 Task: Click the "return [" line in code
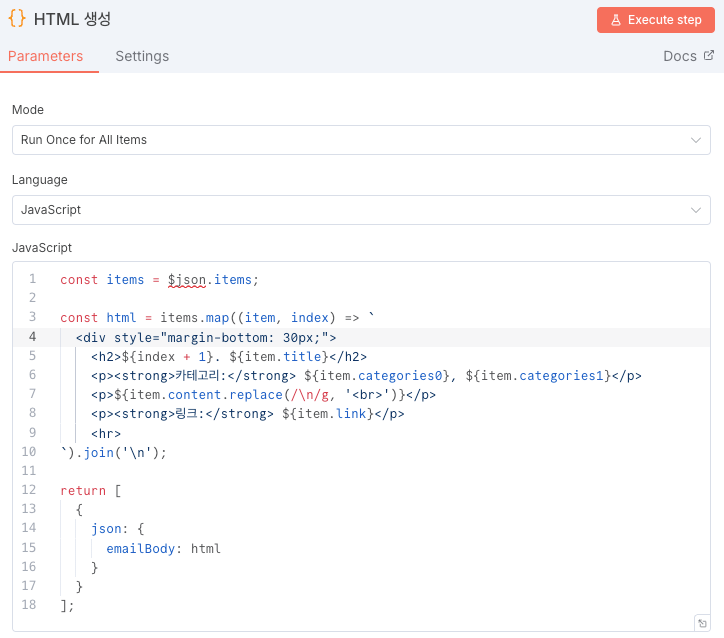click(x=90, y=490)
